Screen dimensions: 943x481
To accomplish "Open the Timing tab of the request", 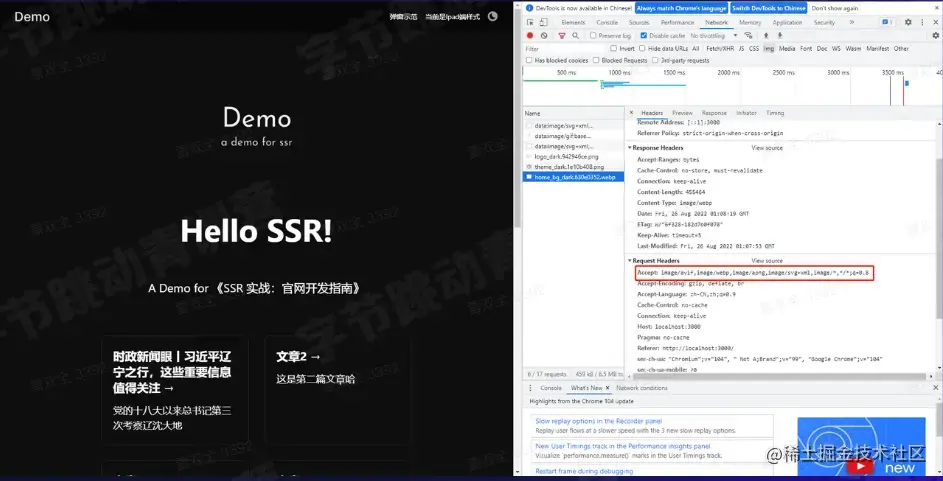I will [775, 113].
